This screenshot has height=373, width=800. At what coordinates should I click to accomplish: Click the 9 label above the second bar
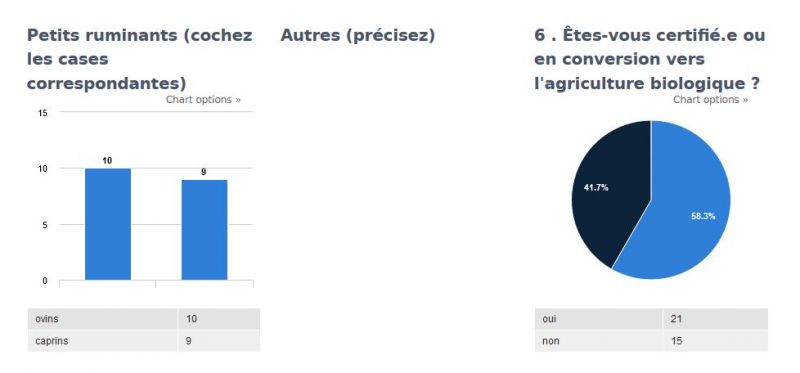pyautogui.click(x=204, y=172)
